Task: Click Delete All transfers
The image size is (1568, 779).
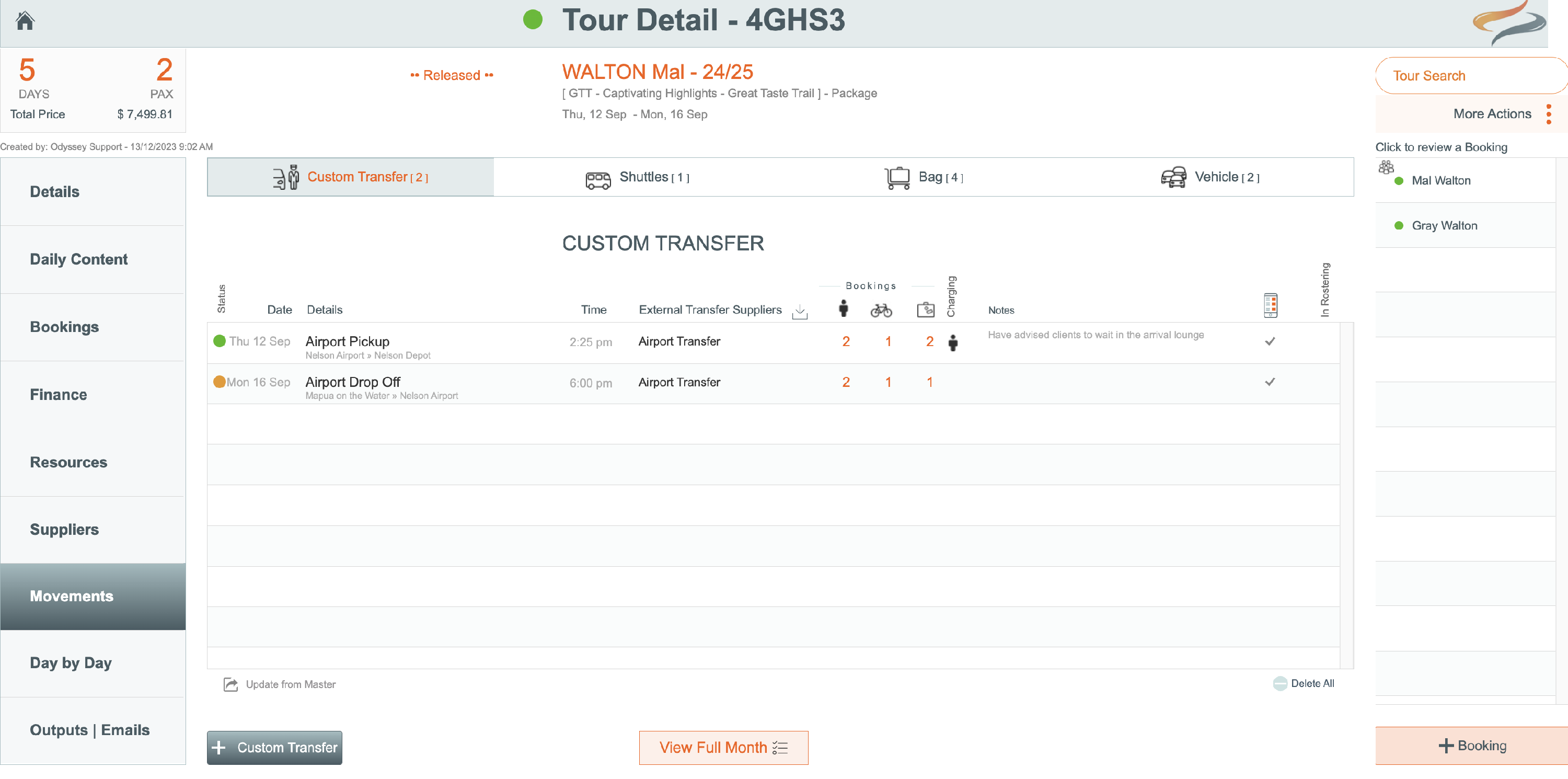Action: [x=1304, y=683]
